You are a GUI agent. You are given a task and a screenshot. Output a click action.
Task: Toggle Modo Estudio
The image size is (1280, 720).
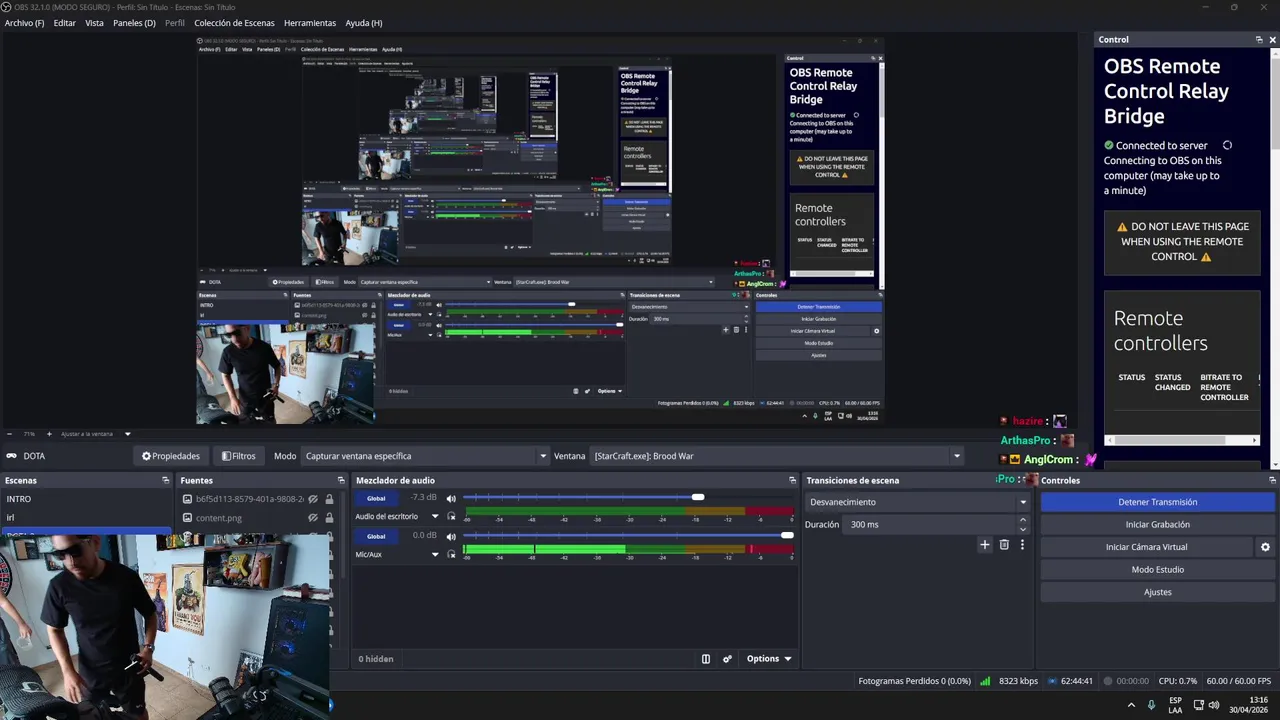click(1157, 570)
